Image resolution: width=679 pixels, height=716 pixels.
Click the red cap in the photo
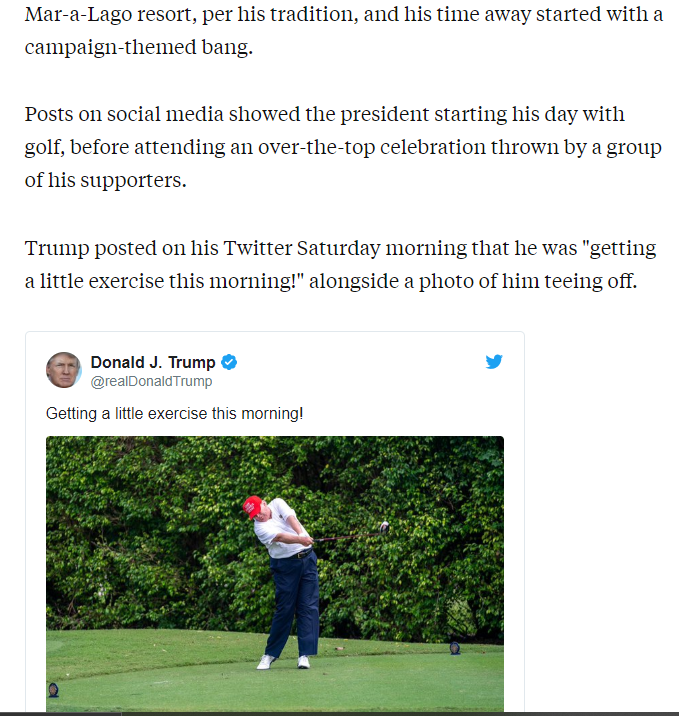[252, 506]
